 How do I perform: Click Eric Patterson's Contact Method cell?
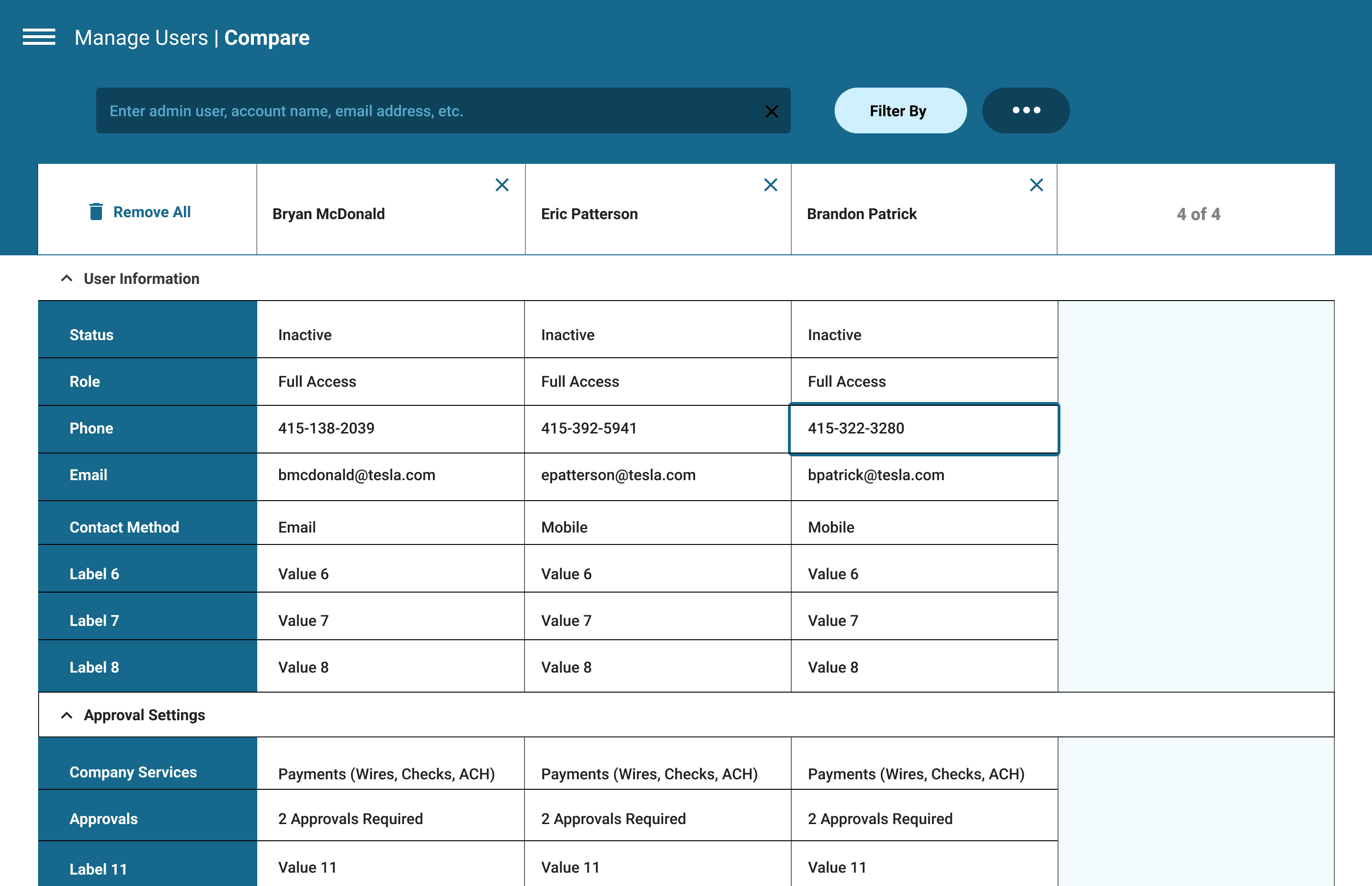tap(565, 527)
